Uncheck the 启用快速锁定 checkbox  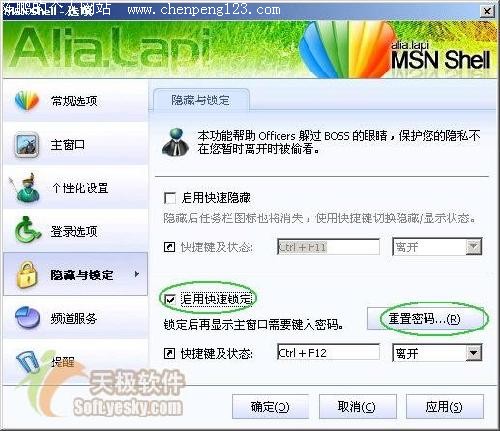pyautogui.click(x=170, y=299)
